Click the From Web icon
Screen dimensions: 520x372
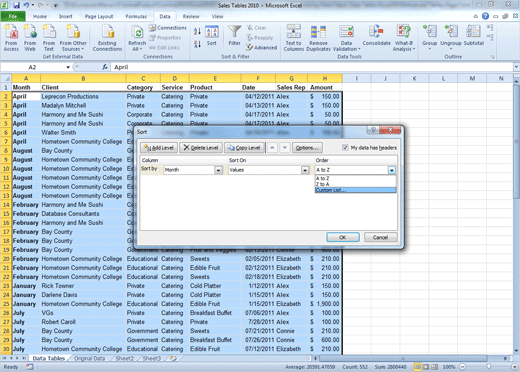pos(30,38)
